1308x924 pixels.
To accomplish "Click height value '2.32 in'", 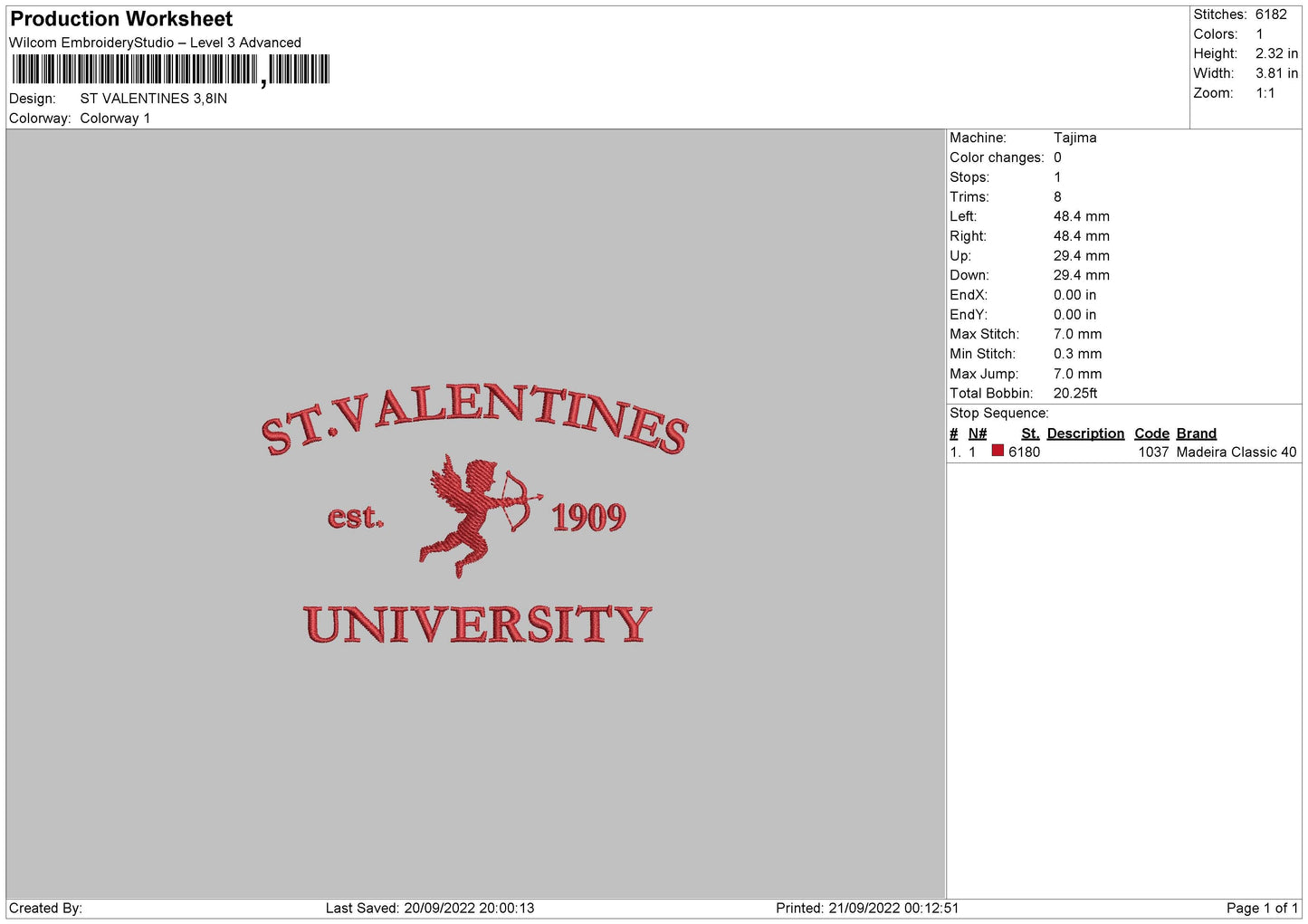I will [x=1276, y=53].
